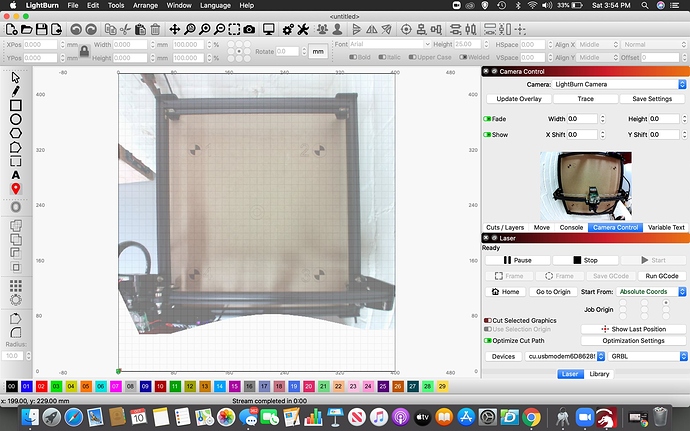Click the camera preview thumbnail
Screen dimensions: 690x431
coord(586,186)
